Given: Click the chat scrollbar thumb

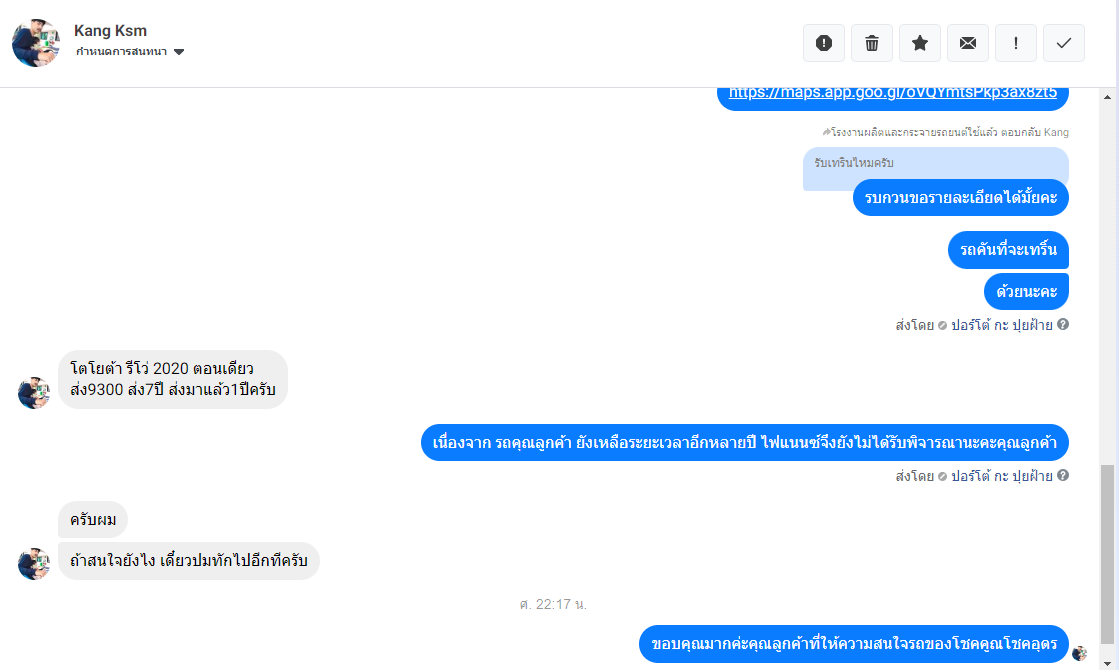Looking at the screenshot, I should click(1107, 554).
